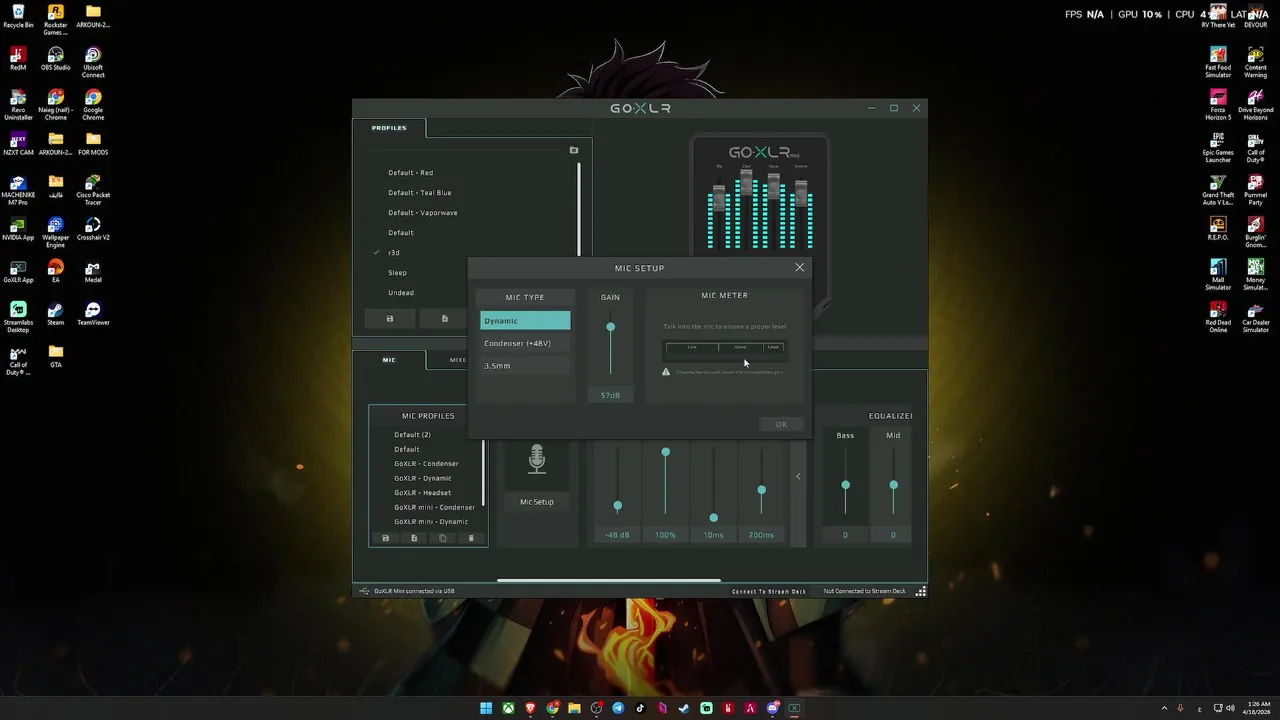1280x720 pixels.
Task: Click the taskbar volume speaker icon
Action: point(1230,708)
